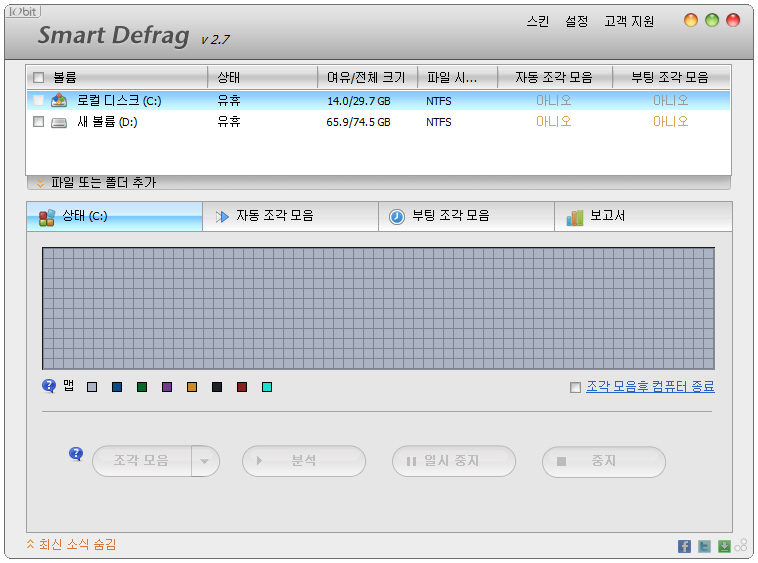
Task: Click the 부팅 조각 모음 column header
Action: click(671, 77)
